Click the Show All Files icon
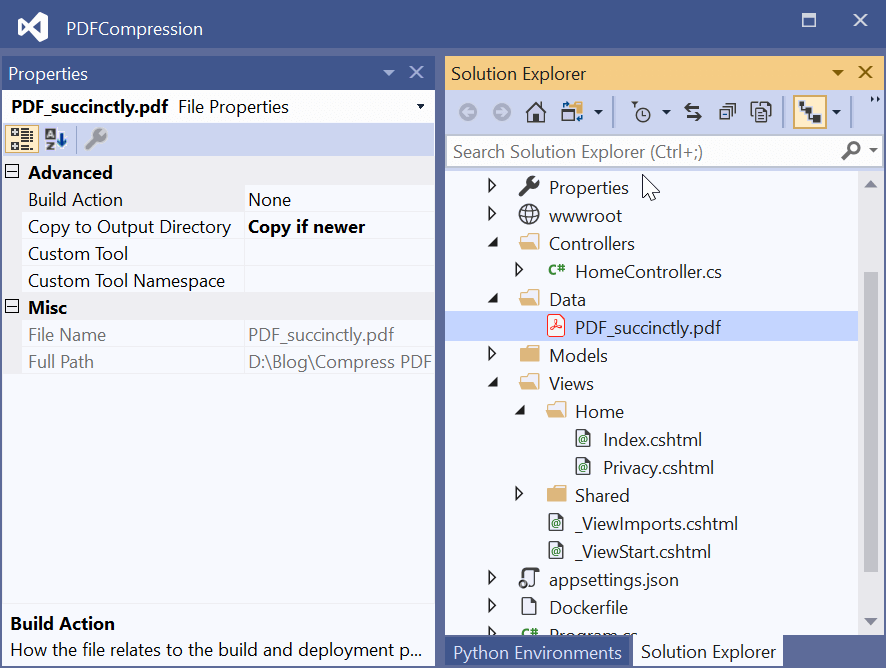 pos(761,112)
